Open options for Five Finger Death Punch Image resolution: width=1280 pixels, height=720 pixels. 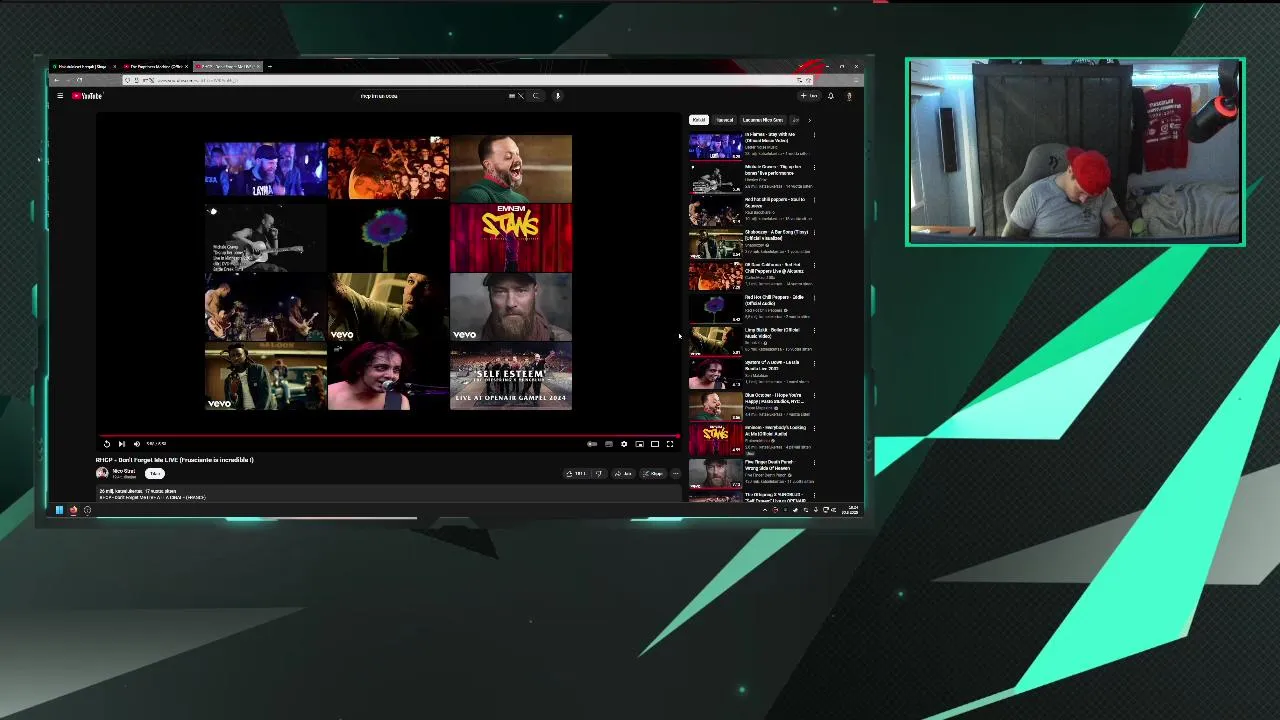point(814,462)
